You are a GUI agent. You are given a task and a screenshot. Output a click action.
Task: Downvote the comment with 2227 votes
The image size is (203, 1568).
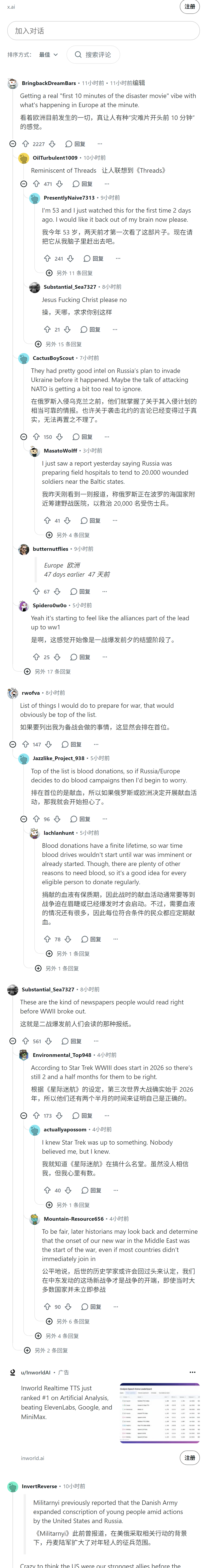[x=52, y=144]
